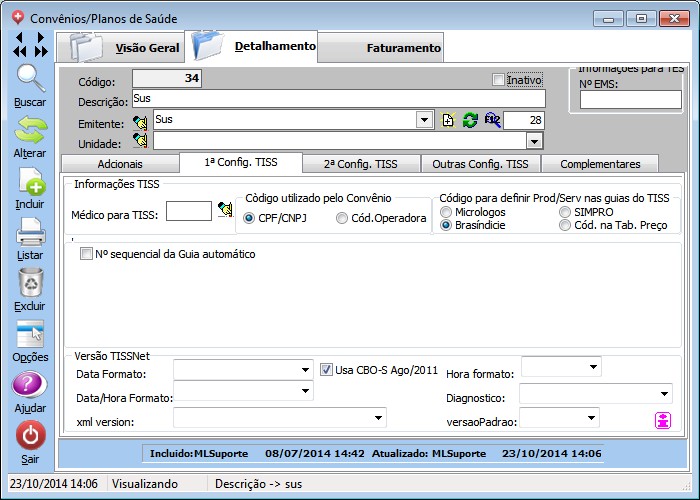Image resolution: width=700 pixels, height=500 pixels.
Task: Click the magenta button near versaoPadrao
Action: 662,420
